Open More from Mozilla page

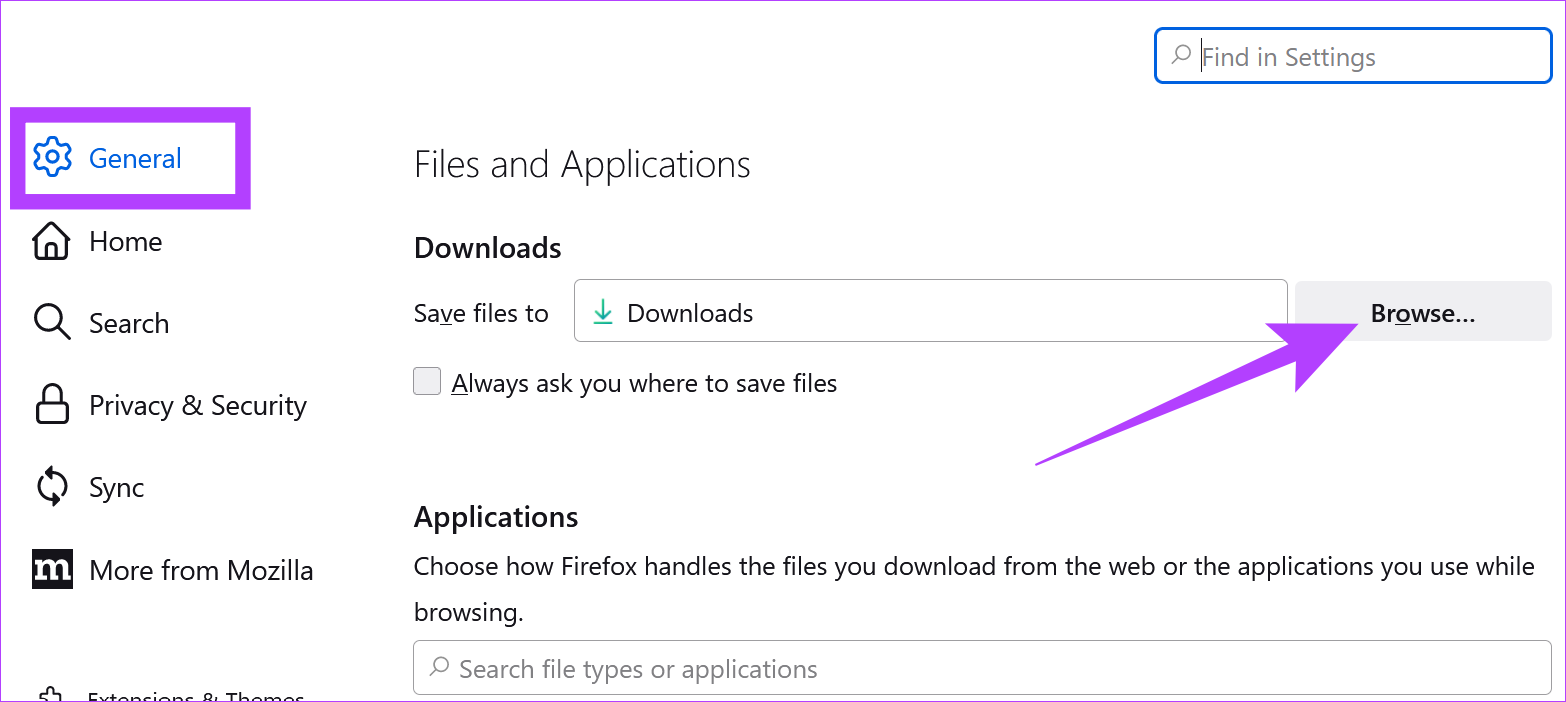(201, 570)
